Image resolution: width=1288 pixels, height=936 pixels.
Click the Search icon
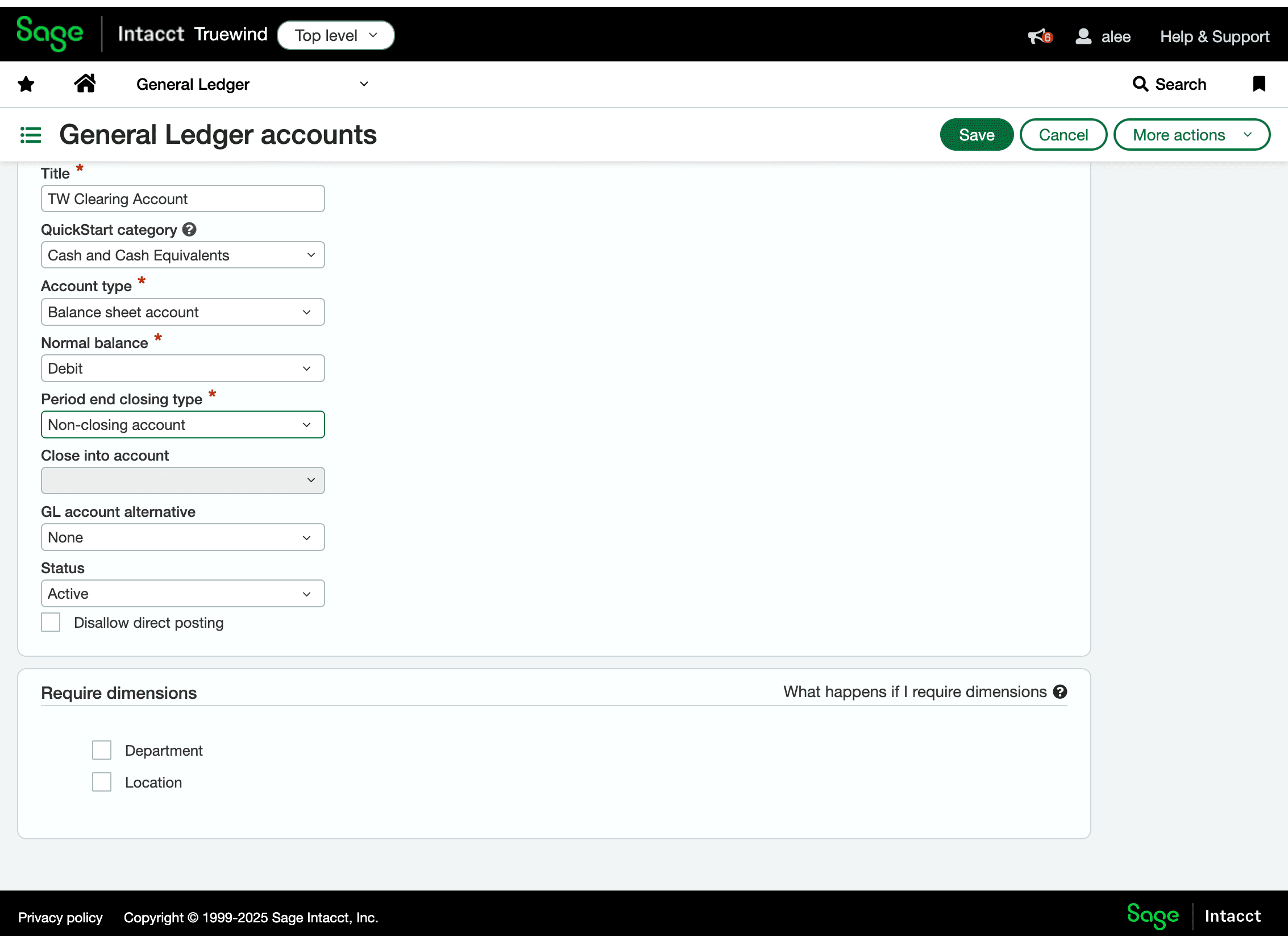pos(1140,84)
